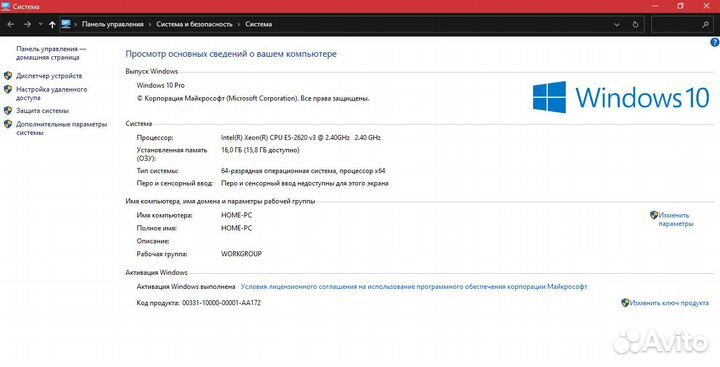
Task: Open Панель управления breadcrumb
Action: click(x=112, y=24)
